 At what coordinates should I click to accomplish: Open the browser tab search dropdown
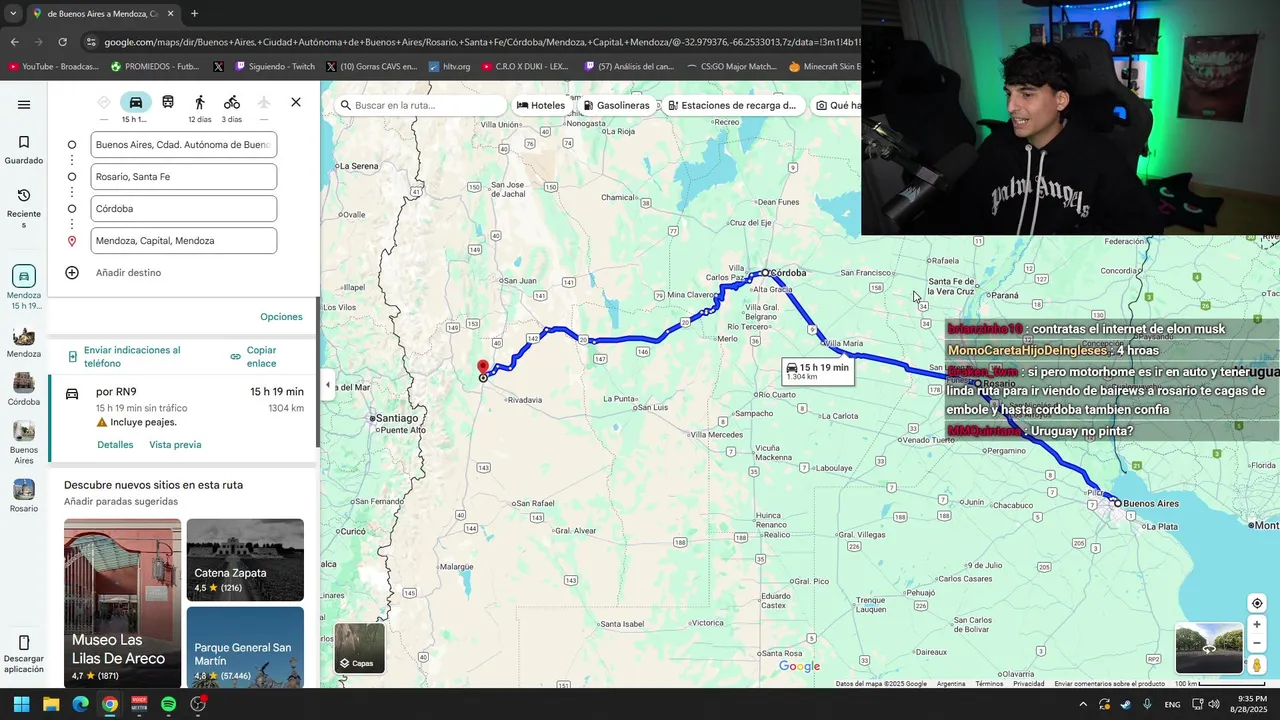pos(12,14)
